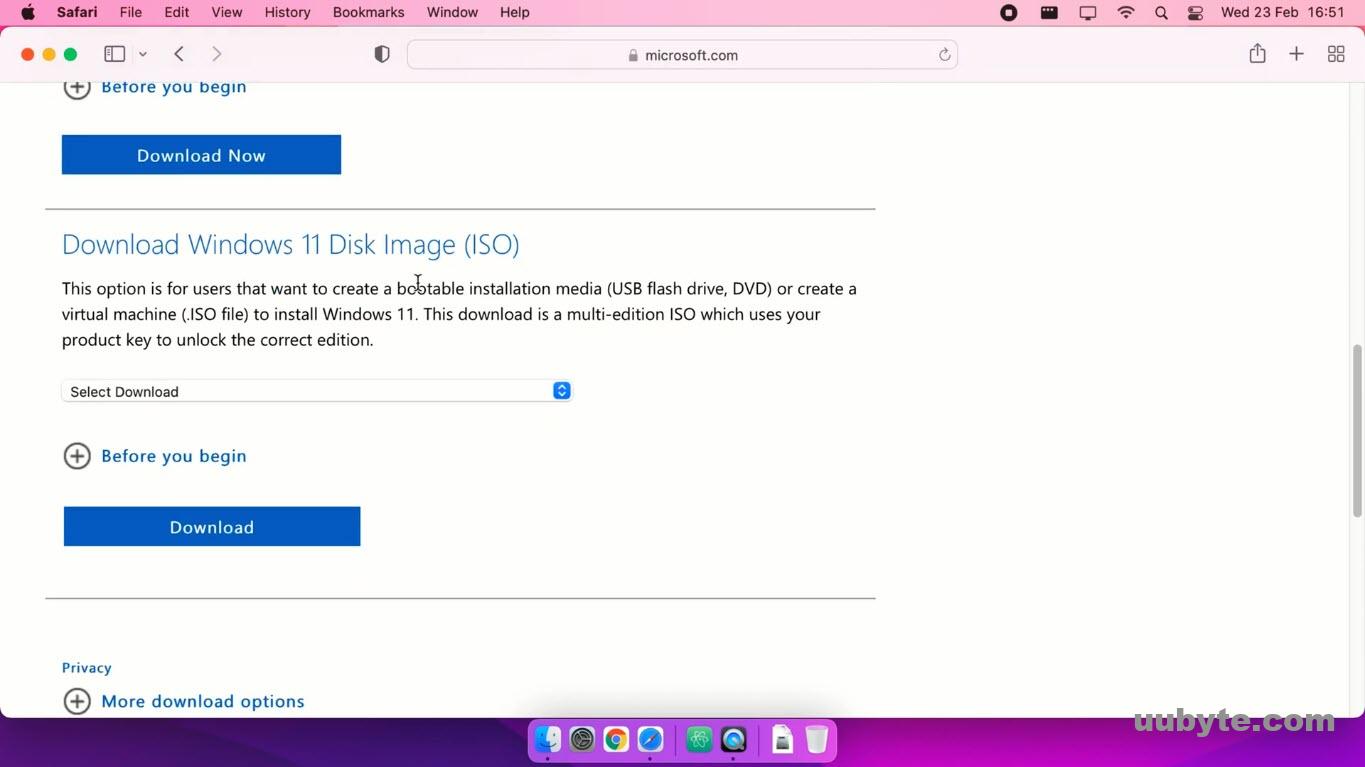Open the Bookmarks menu
Viewport: 1365px width, 767px height.
click(x=369, y=12)
